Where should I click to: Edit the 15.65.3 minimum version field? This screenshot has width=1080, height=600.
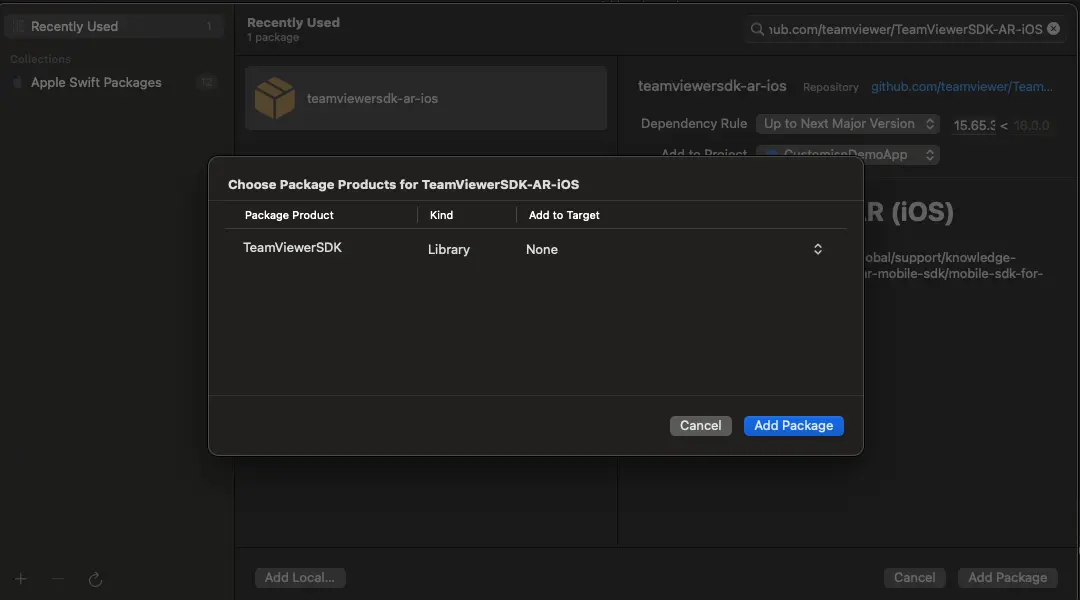974,125
